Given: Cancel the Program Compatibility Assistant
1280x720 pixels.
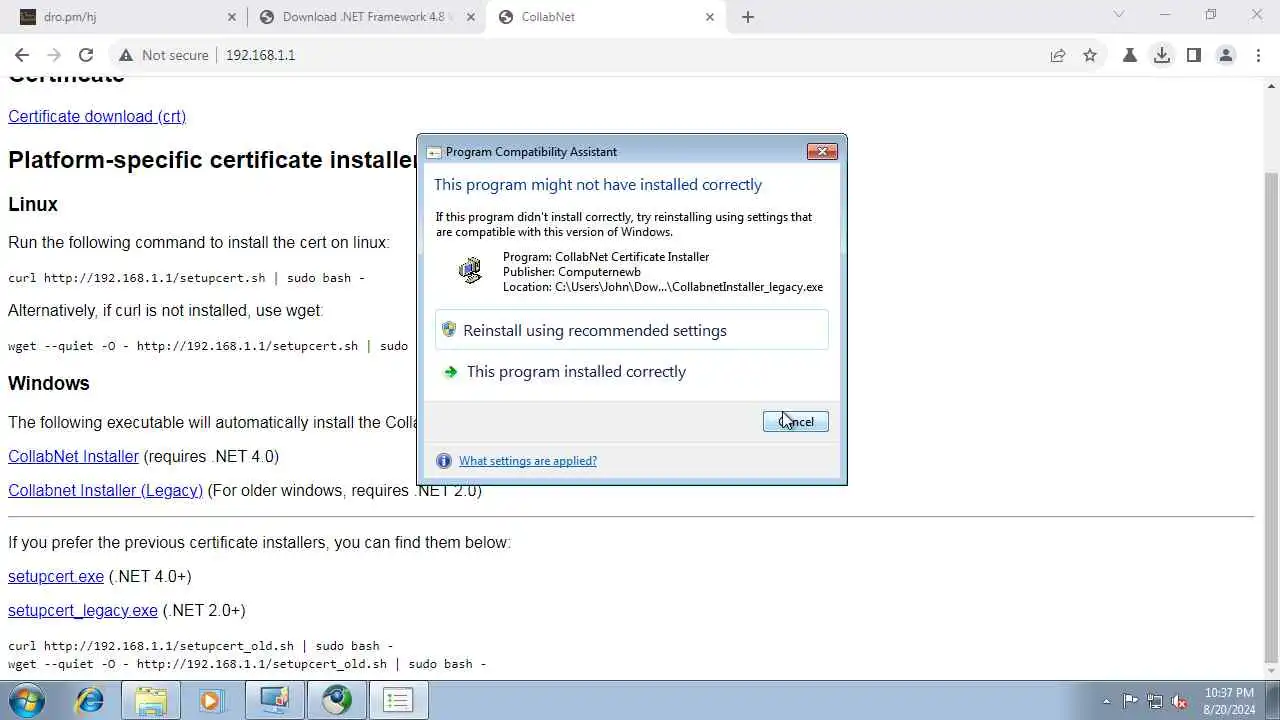Looking at the screenshot, I should [796, 422].
